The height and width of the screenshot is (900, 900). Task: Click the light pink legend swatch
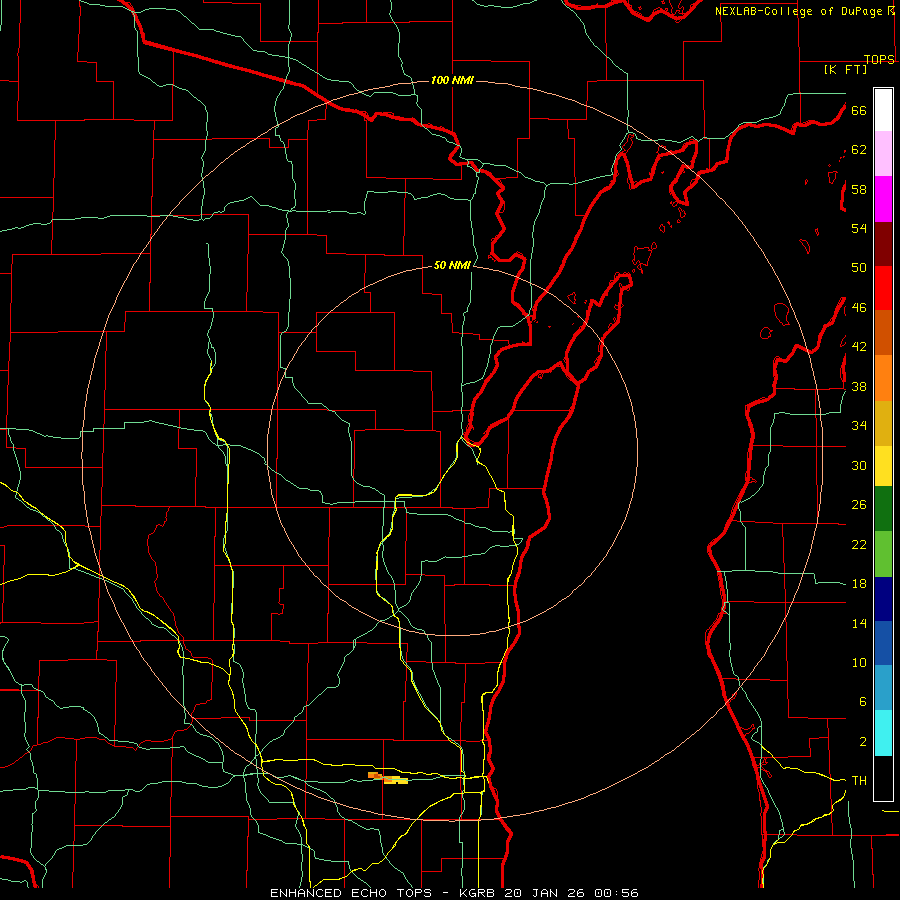(x=883, y=154)
